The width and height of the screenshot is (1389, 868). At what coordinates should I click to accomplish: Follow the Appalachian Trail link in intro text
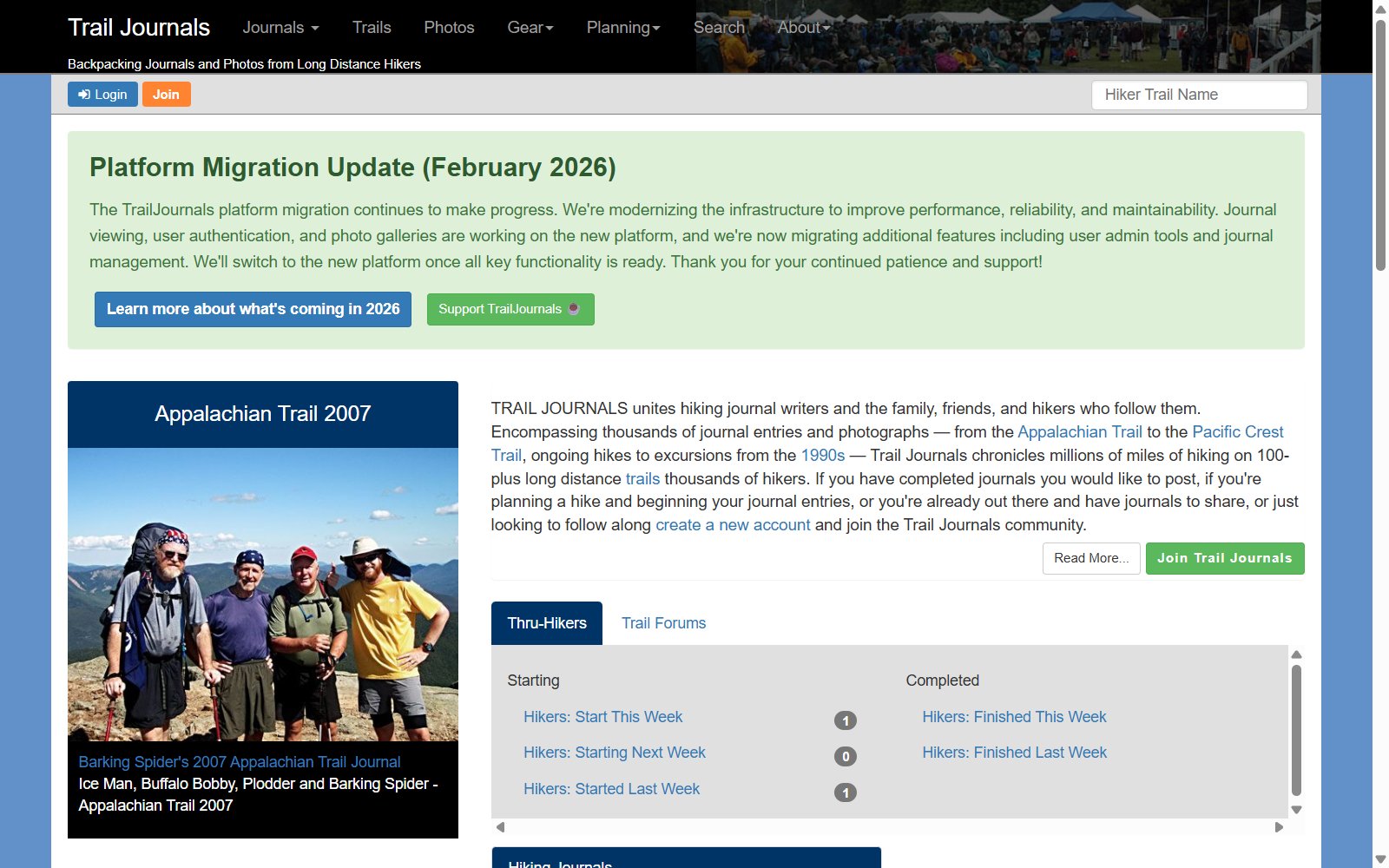click(1080, 432)
